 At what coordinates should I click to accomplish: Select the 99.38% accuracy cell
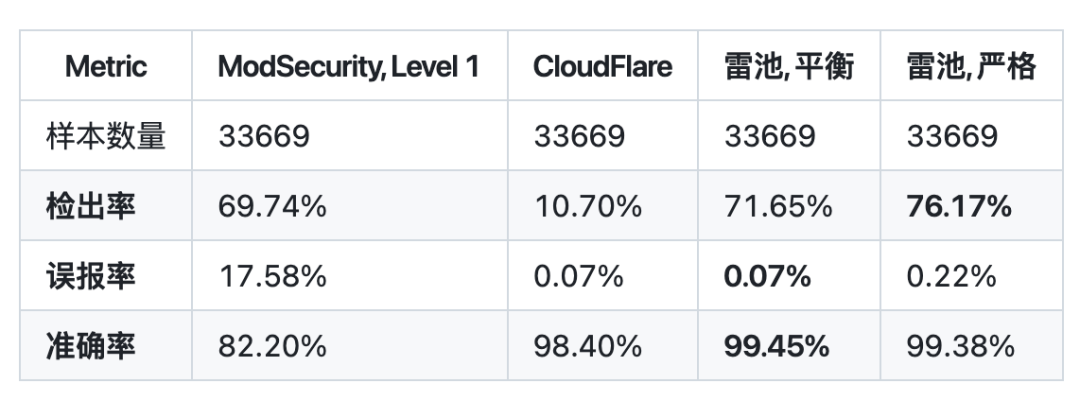pos(960,346)
